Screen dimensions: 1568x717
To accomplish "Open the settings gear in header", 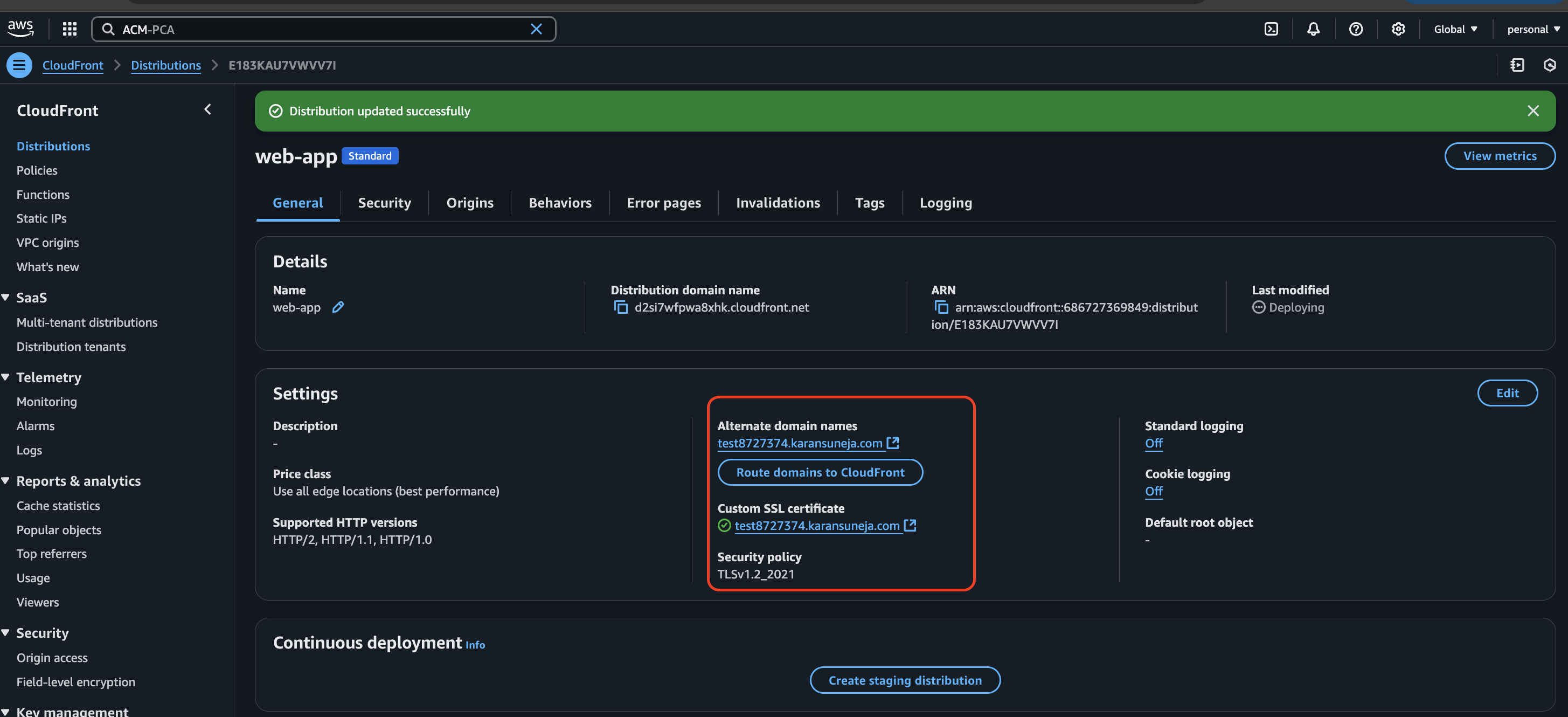I will 1398,29.
